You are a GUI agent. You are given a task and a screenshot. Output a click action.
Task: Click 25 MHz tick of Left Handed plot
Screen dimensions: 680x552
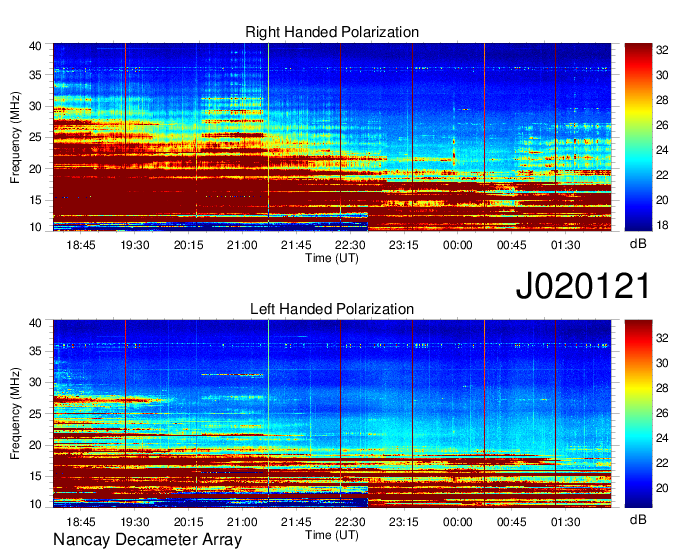(x=35, y=414)
